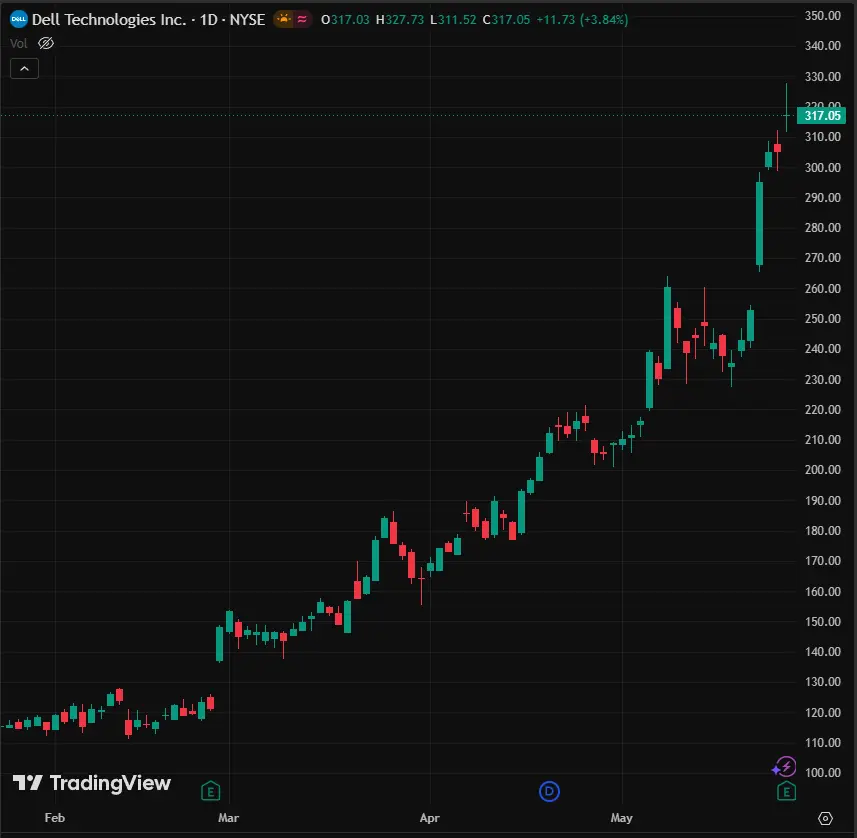The image size is (857, 838).
Task: Open the earnings marker E at chart's right edge
Action: (786, 791)
